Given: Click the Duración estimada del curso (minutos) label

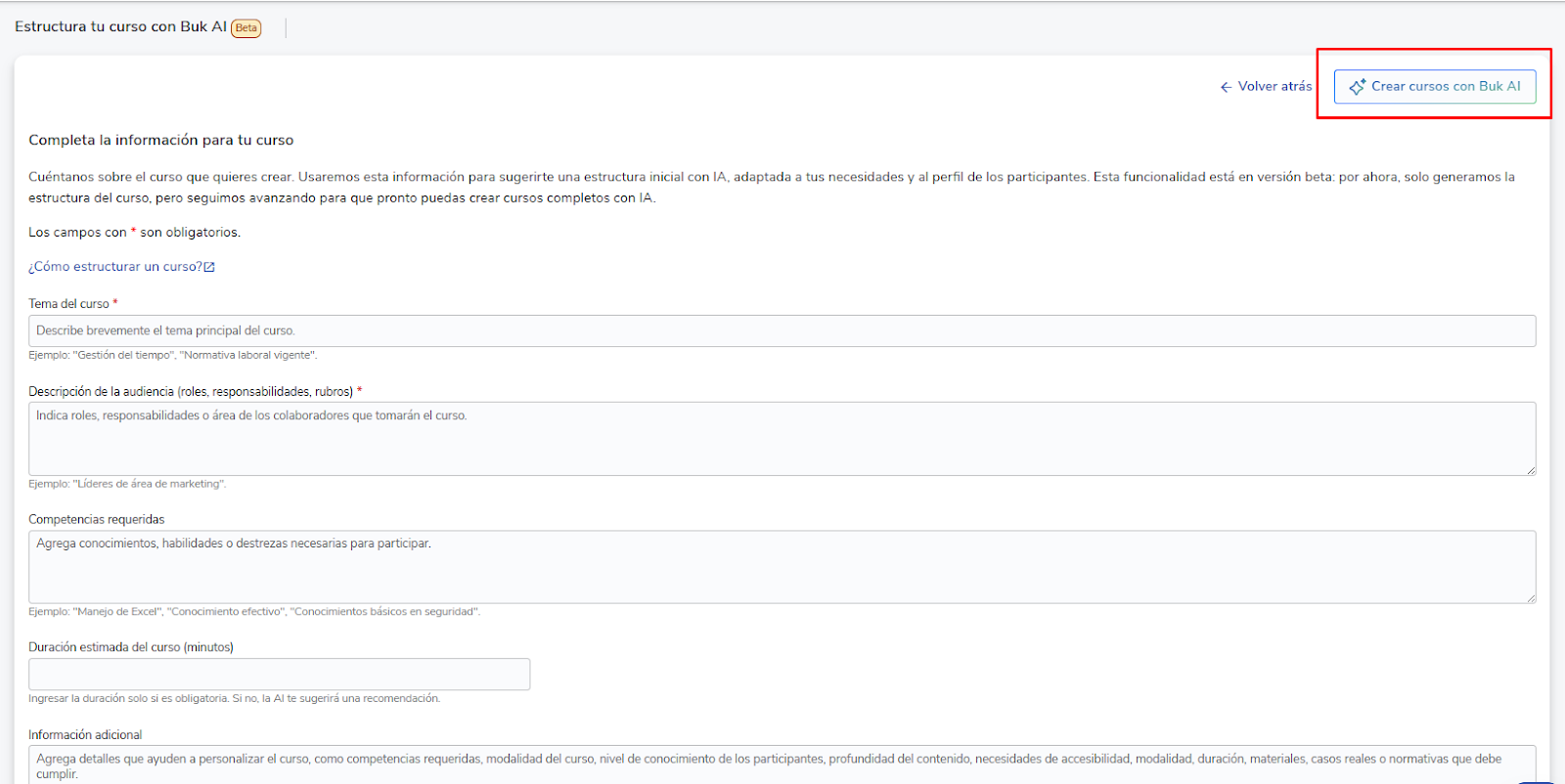Looking at the screenshot, I should tap(130, 647).
